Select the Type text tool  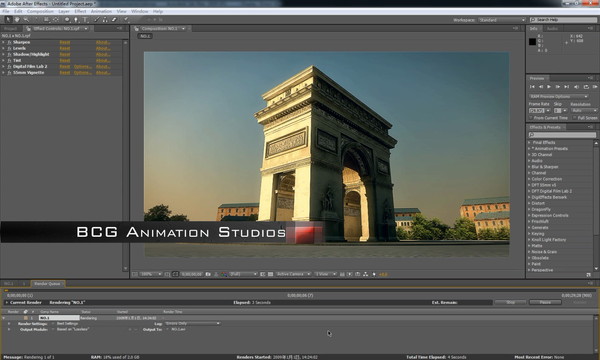[85, 19]
